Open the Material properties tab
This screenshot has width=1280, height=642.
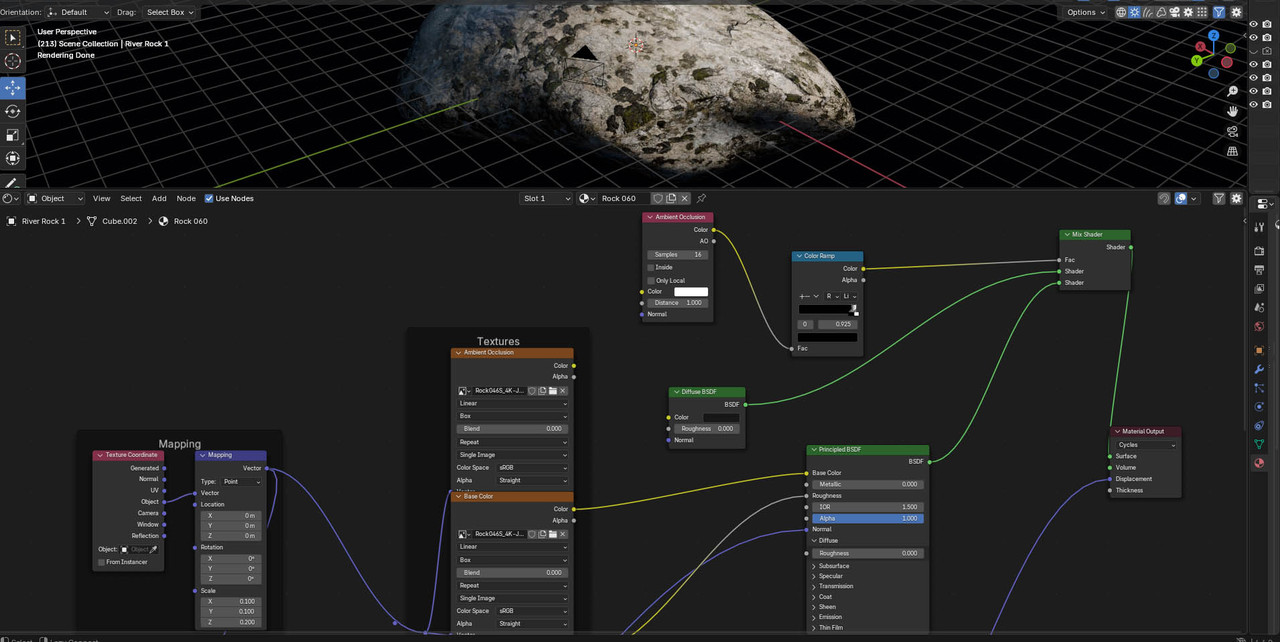(1259, 463)
